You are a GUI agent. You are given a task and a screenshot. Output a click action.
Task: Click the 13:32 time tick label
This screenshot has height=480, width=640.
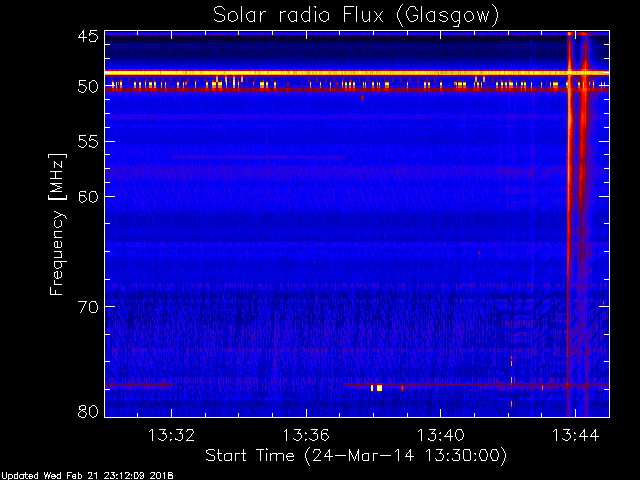171,435
